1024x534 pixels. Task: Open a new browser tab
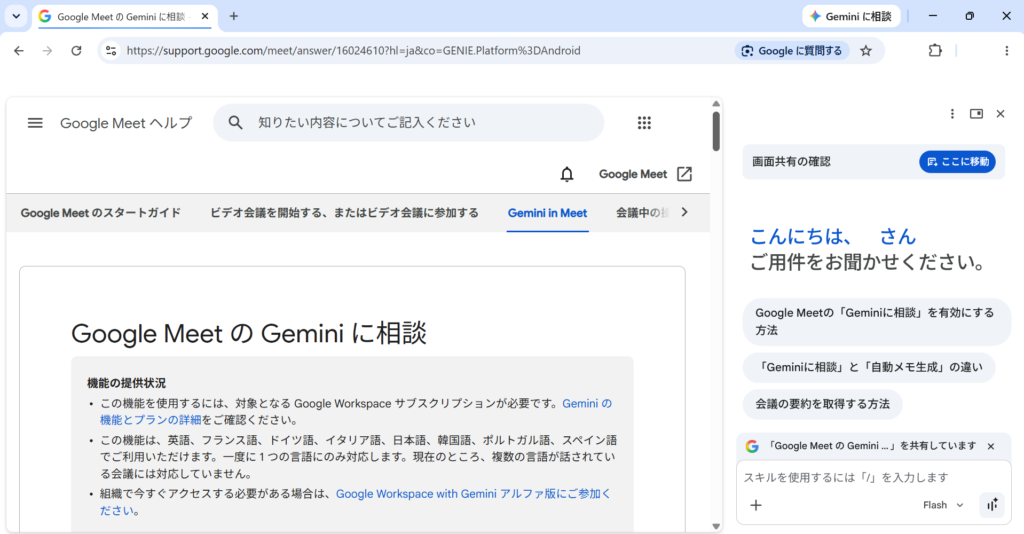pos(234,16)
